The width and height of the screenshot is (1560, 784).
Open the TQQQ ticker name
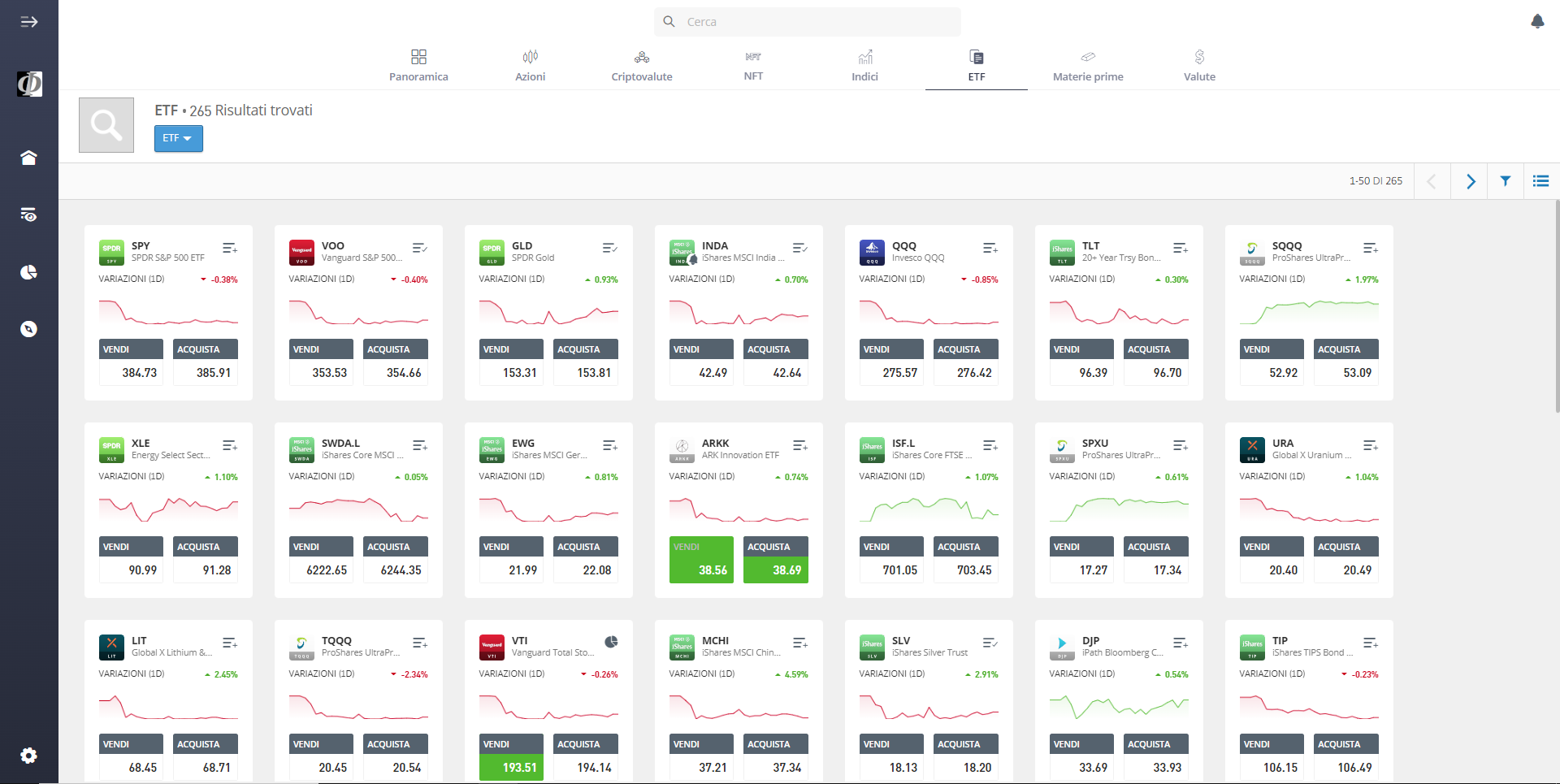click(x=336, y=641)
